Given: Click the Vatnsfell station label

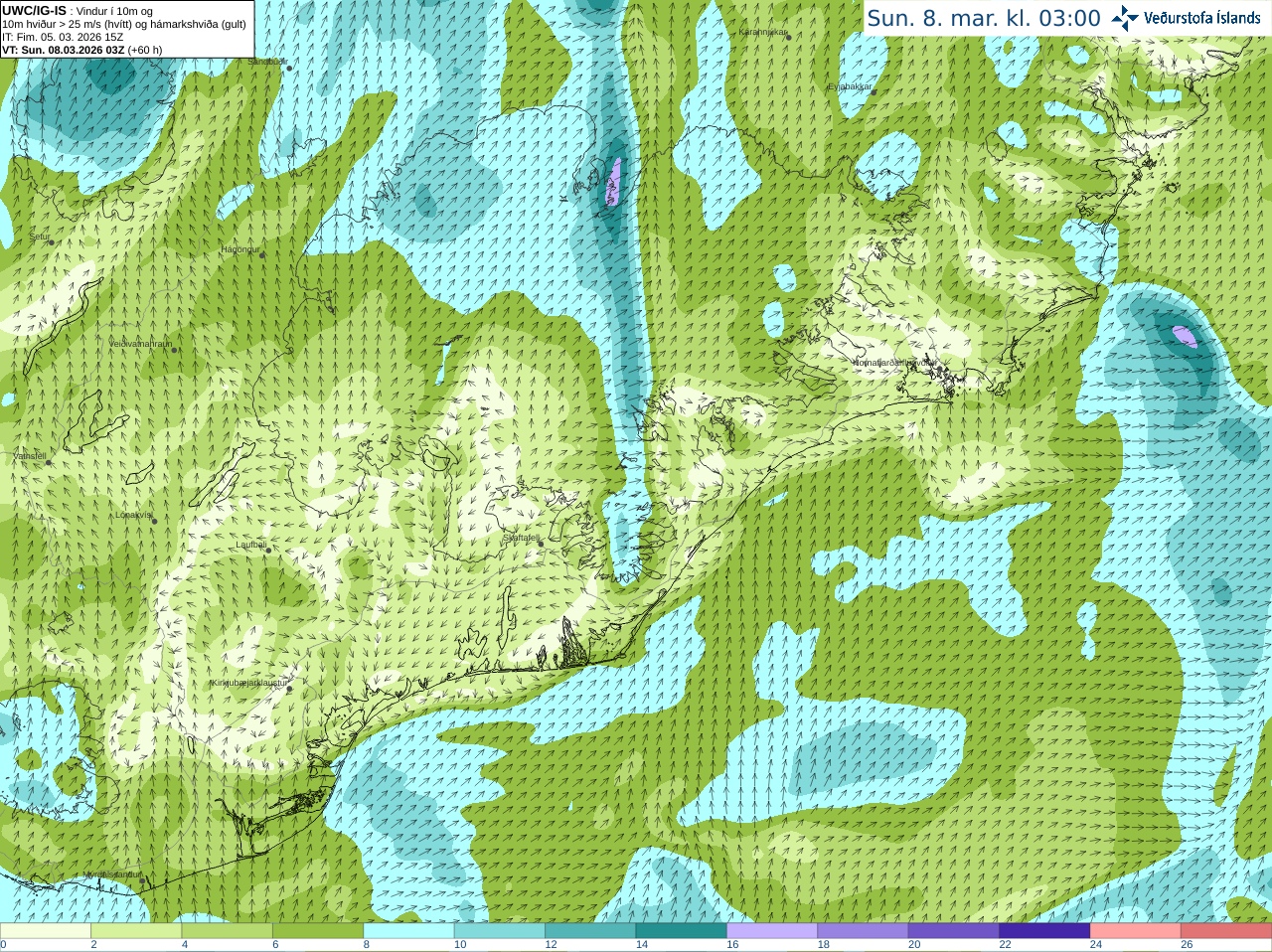Looking at the screenshot, I should click(x=30, y=456).
